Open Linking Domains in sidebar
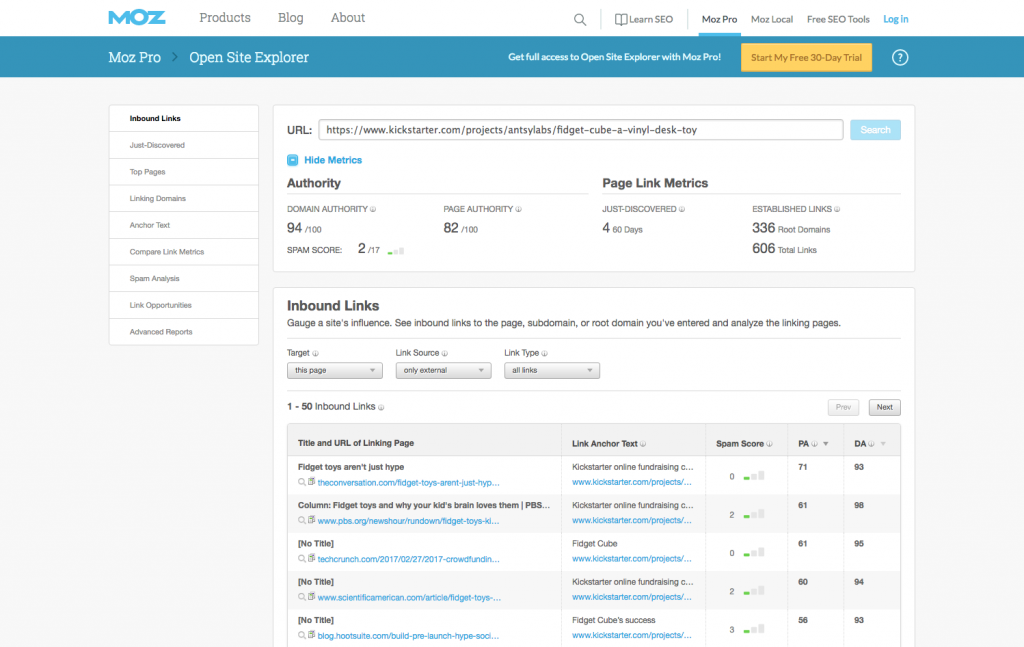1024x647 pixels. 184,198
